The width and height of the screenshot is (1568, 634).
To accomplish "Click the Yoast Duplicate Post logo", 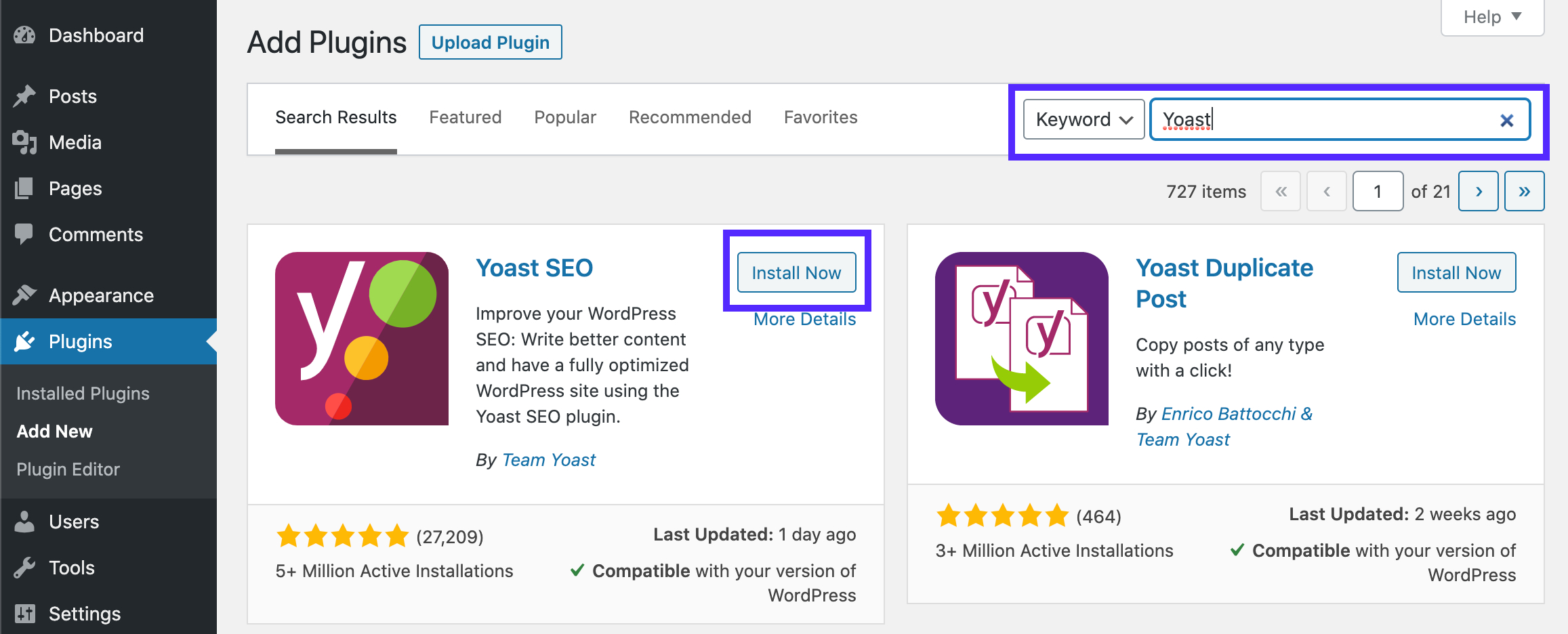I will pyautogui.click(x=1022, y=339).
